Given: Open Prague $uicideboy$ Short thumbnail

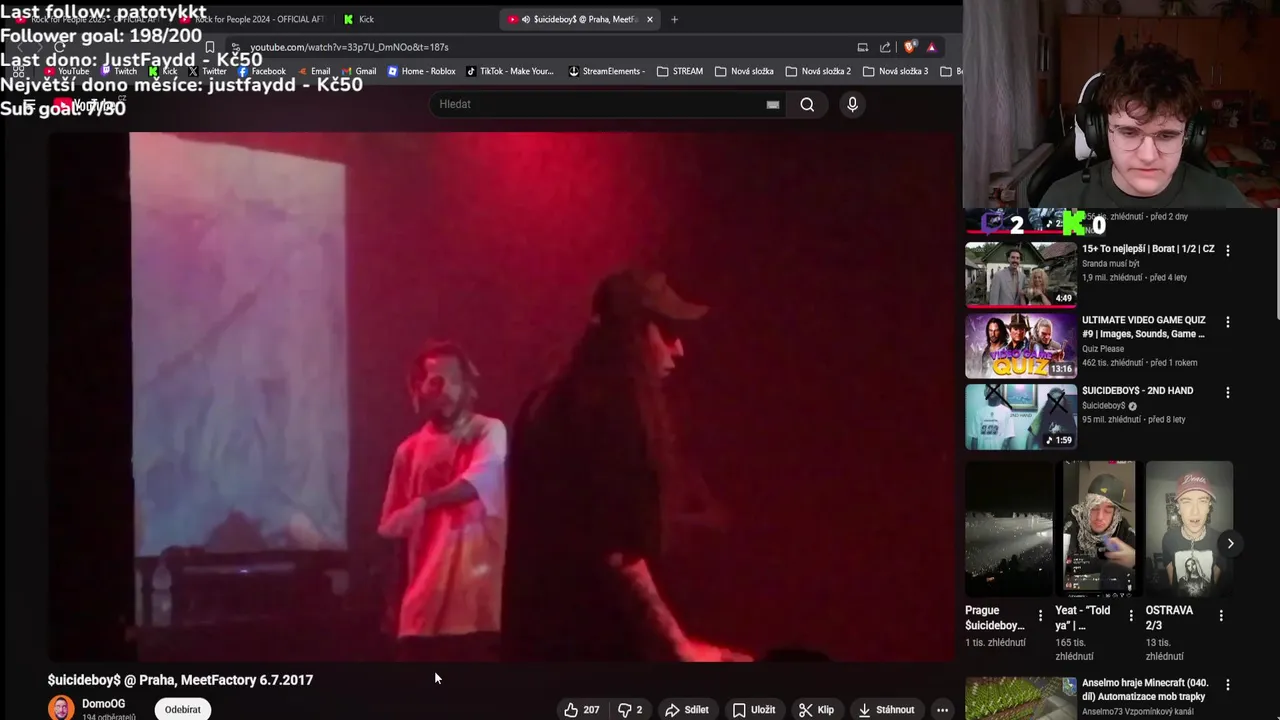Looking at the screenshot, I should [1009, 529].
